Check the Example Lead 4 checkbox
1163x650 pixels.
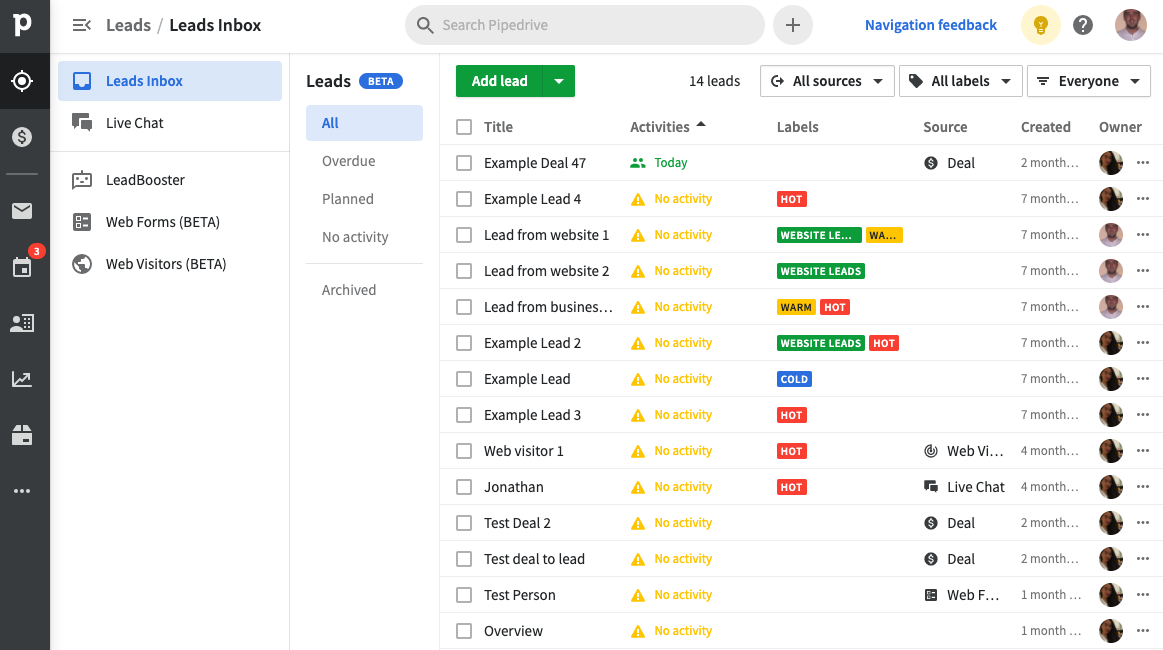[x=464, y=199]
